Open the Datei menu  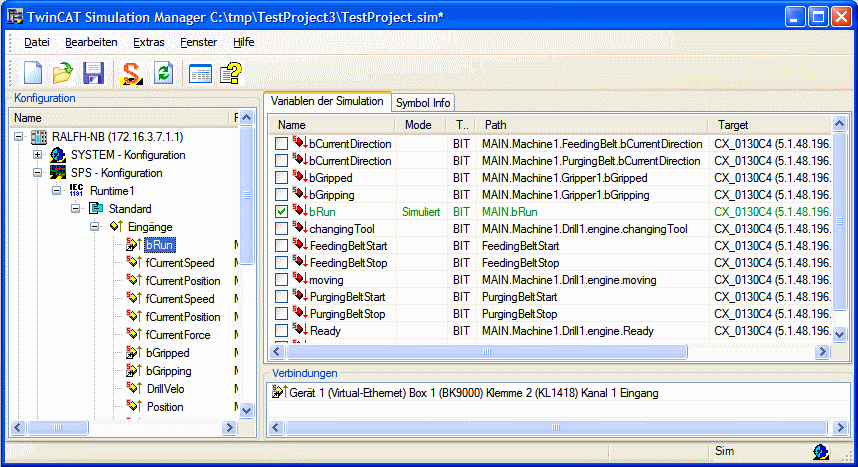tap(37, 42)
